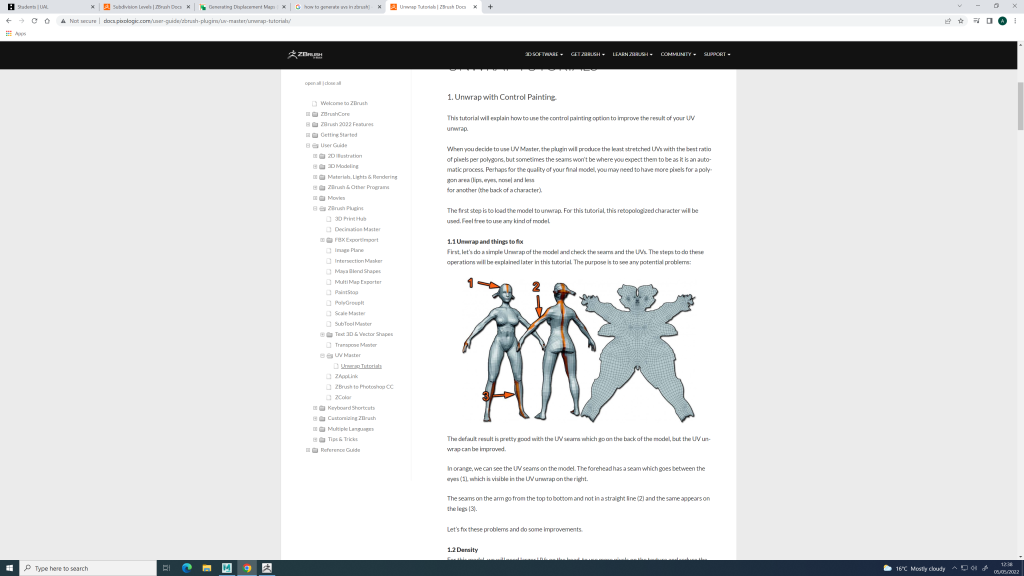Open the GET ZBRUSH menu
Screen dimensions: 1024x576
(587, 54)
